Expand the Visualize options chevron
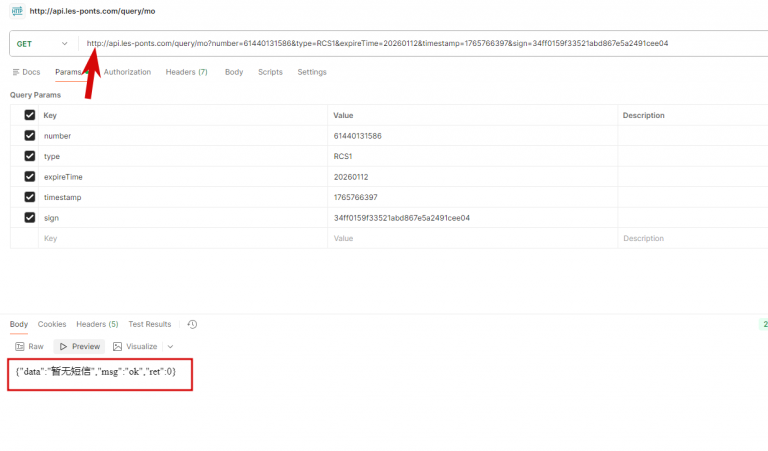 [x=170, y=347]
